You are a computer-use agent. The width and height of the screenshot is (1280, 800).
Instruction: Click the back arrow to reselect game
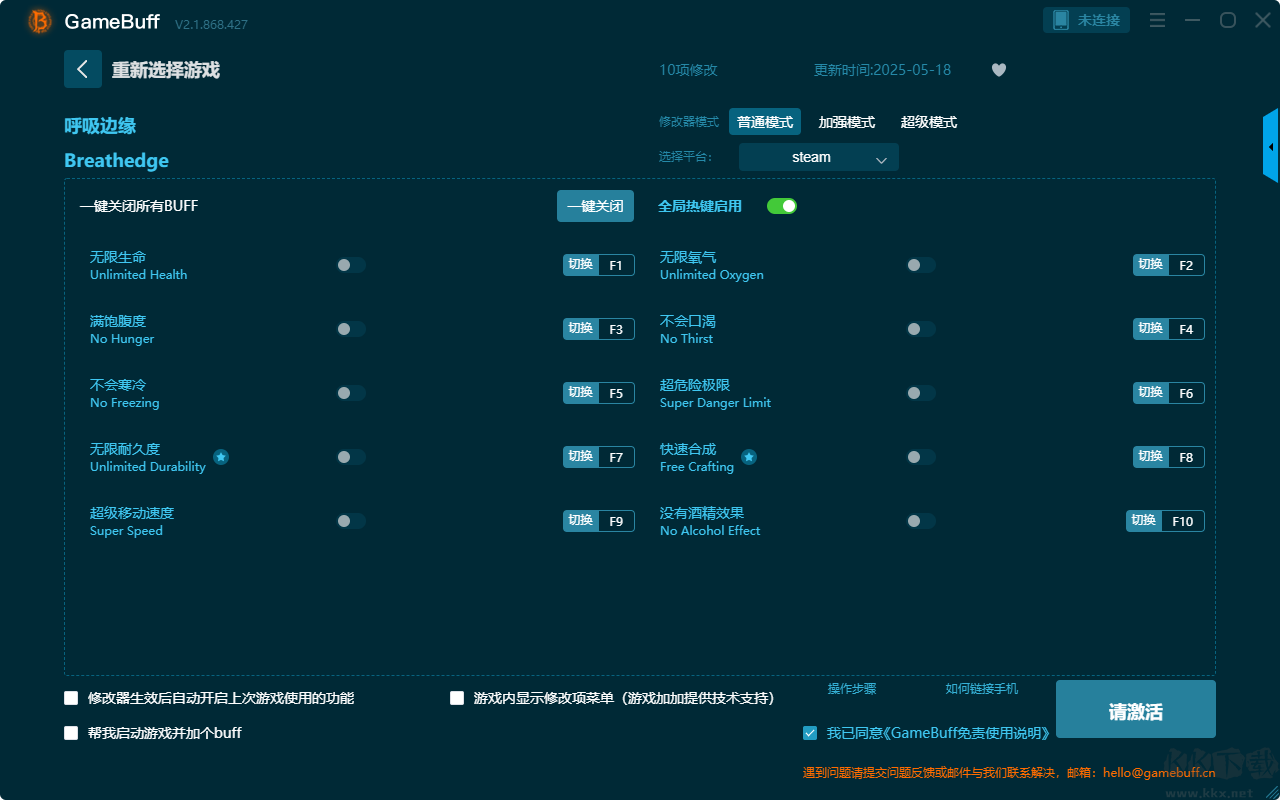(82, 69)
